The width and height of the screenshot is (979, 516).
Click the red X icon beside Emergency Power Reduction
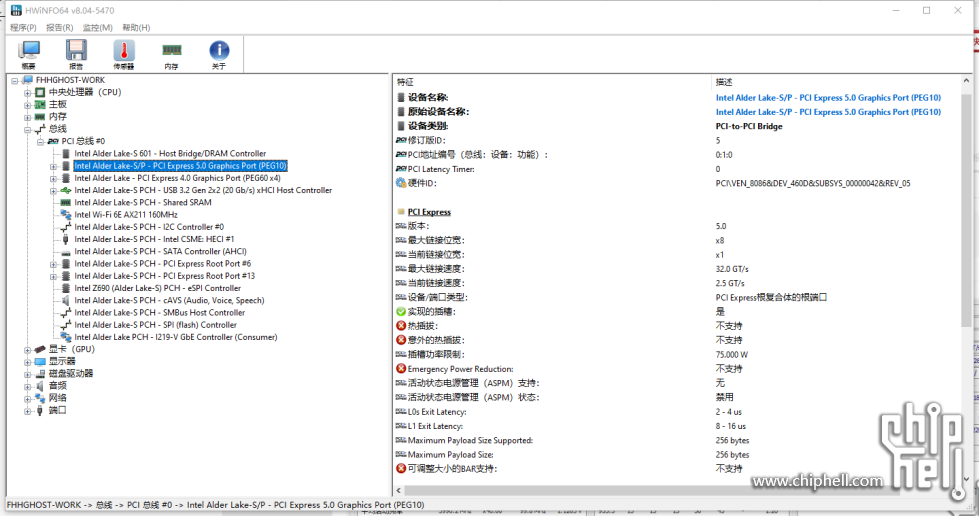pos(401,369)
